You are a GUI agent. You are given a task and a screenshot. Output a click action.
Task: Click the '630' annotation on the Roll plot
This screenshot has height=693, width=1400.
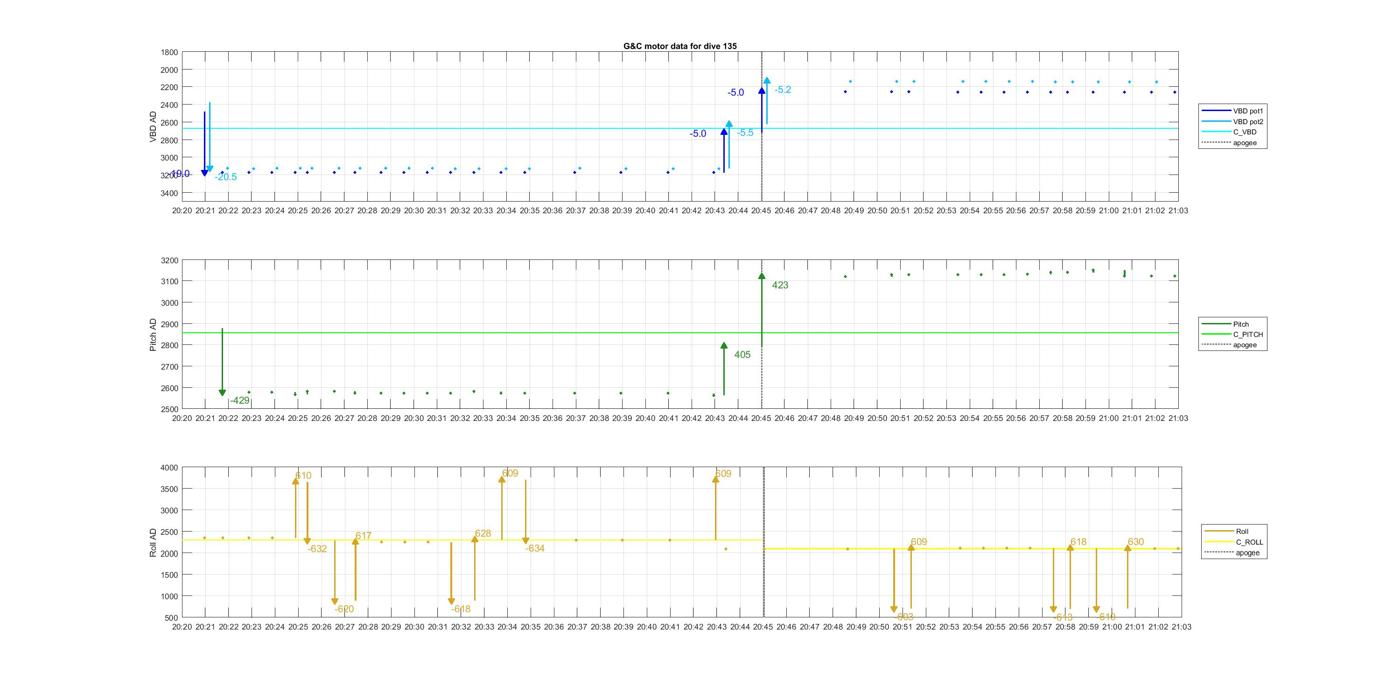pyautogui.click(x=1136, y=542)
